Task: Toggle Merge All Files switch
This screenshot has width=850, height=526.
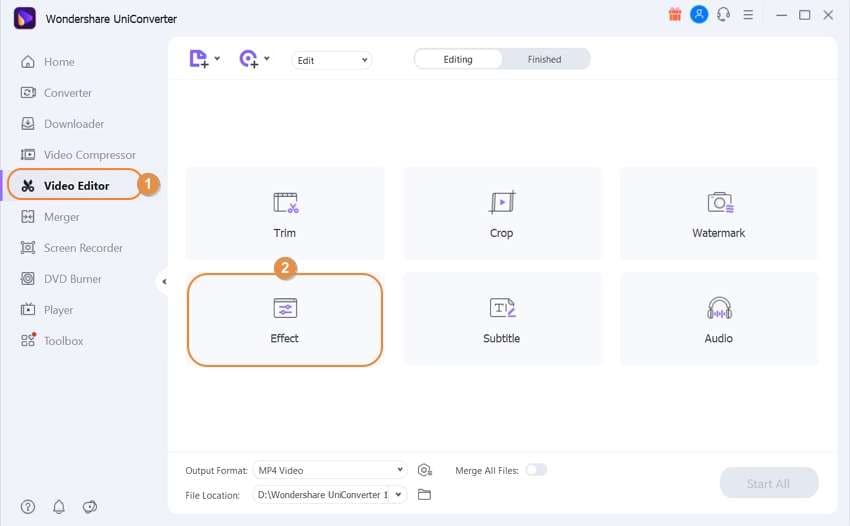Action: pyautogui.click(x=536, y=470)
